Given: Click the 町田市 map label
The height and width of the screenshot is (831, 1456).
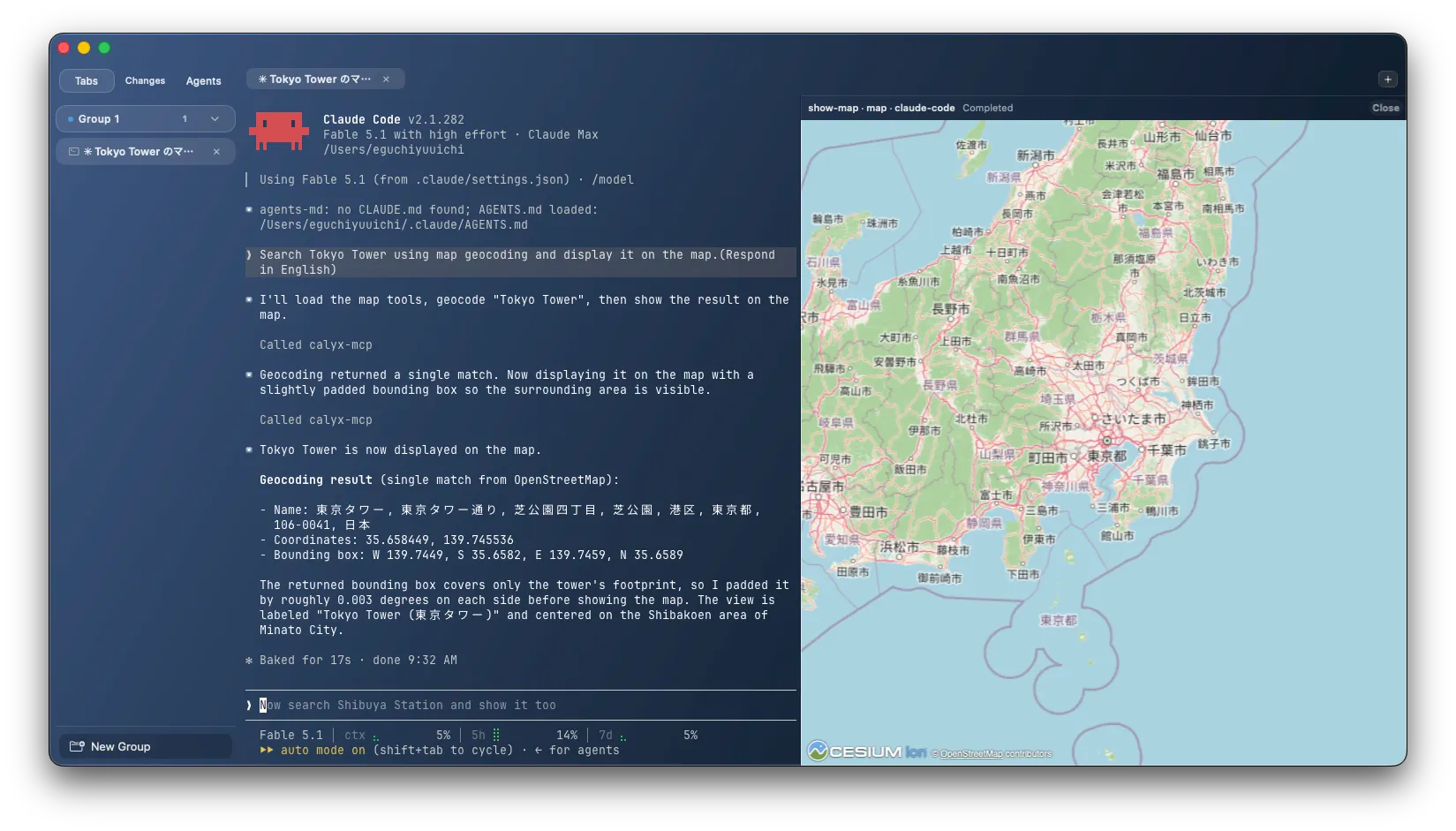Looking at the screenshot, I should pyautogui.click(x=1047, y=457).
